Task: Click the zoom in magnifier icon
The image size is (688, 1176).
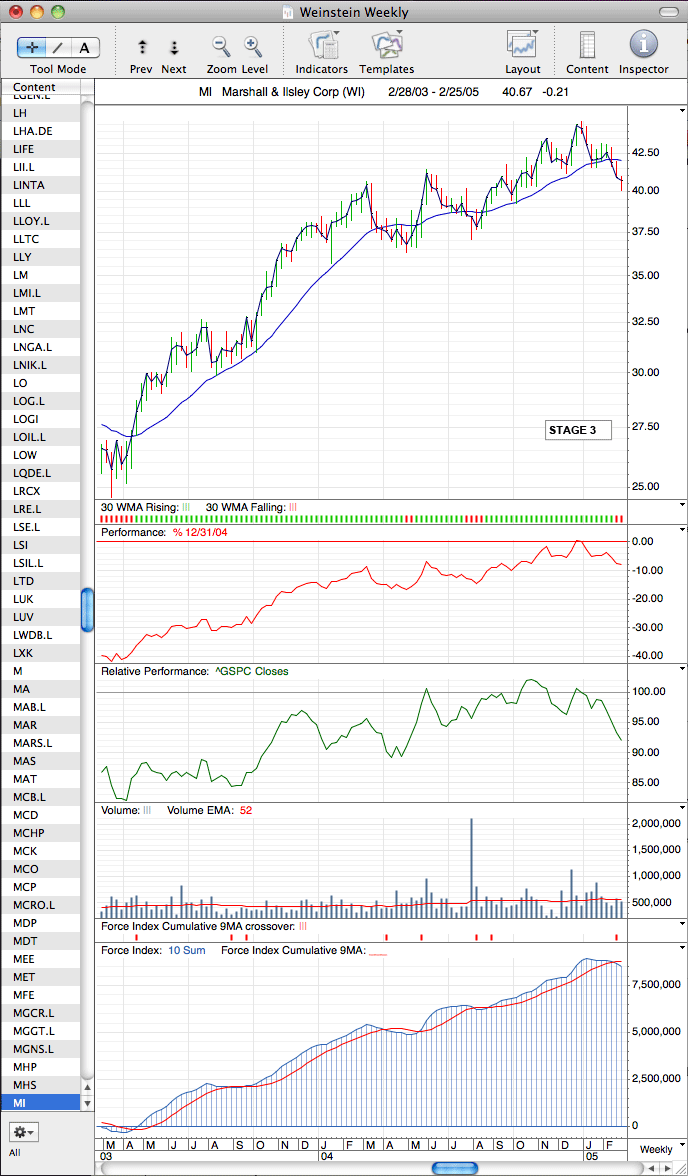Action: click(x=254, y=46)
